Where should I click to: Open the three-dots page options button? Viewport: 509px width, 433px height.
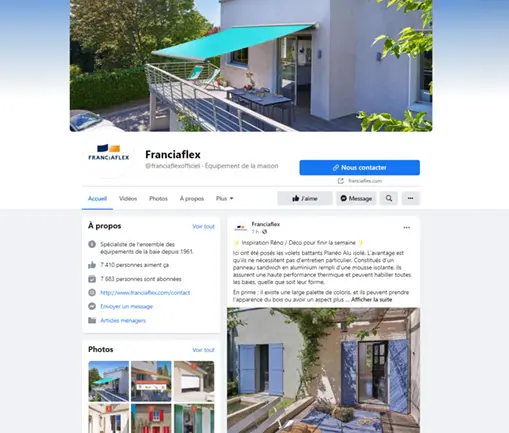pos(410,198)
